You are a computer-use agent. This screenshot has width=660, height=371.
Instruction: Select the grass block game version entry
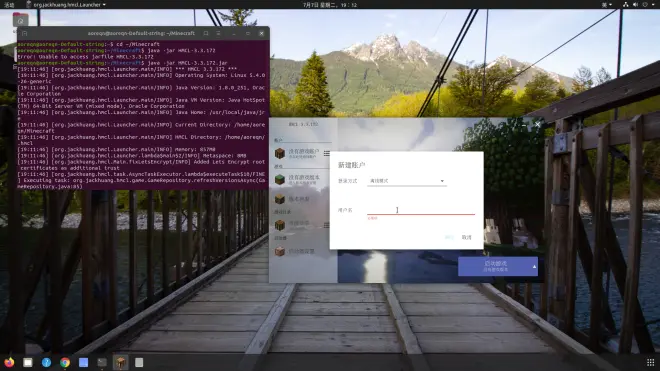click(x=303, y=180)
